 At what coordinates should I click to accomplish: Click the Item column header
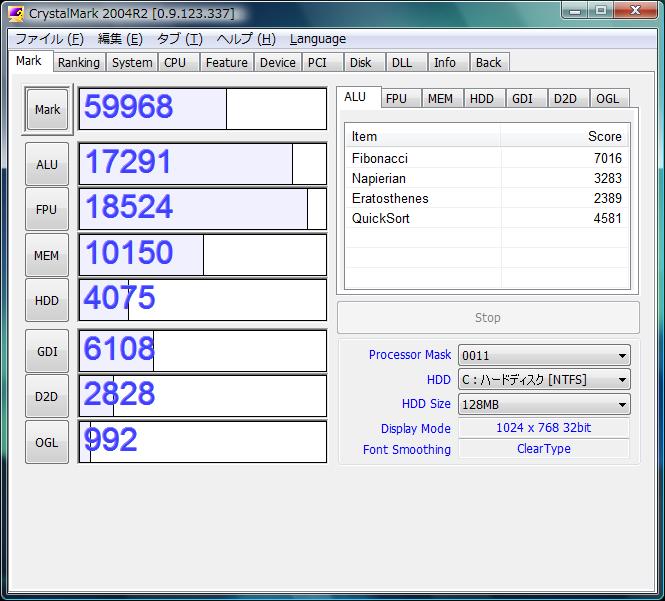pos(423,136)
